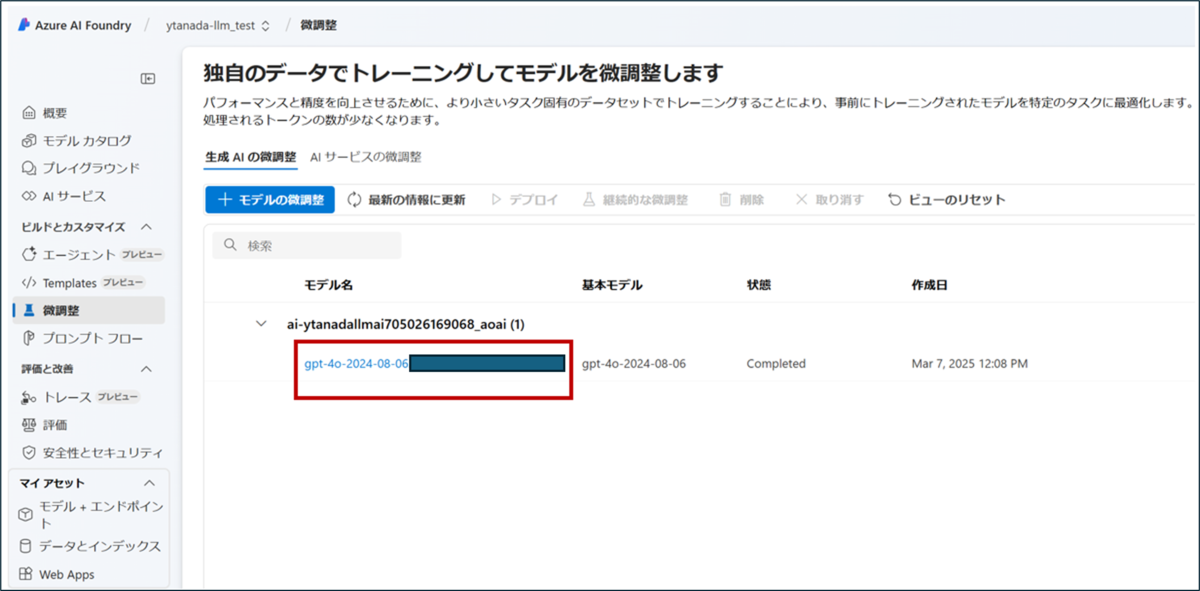
Task: Click the Azure AI Foundry logo icon
Action: (25, 25)
